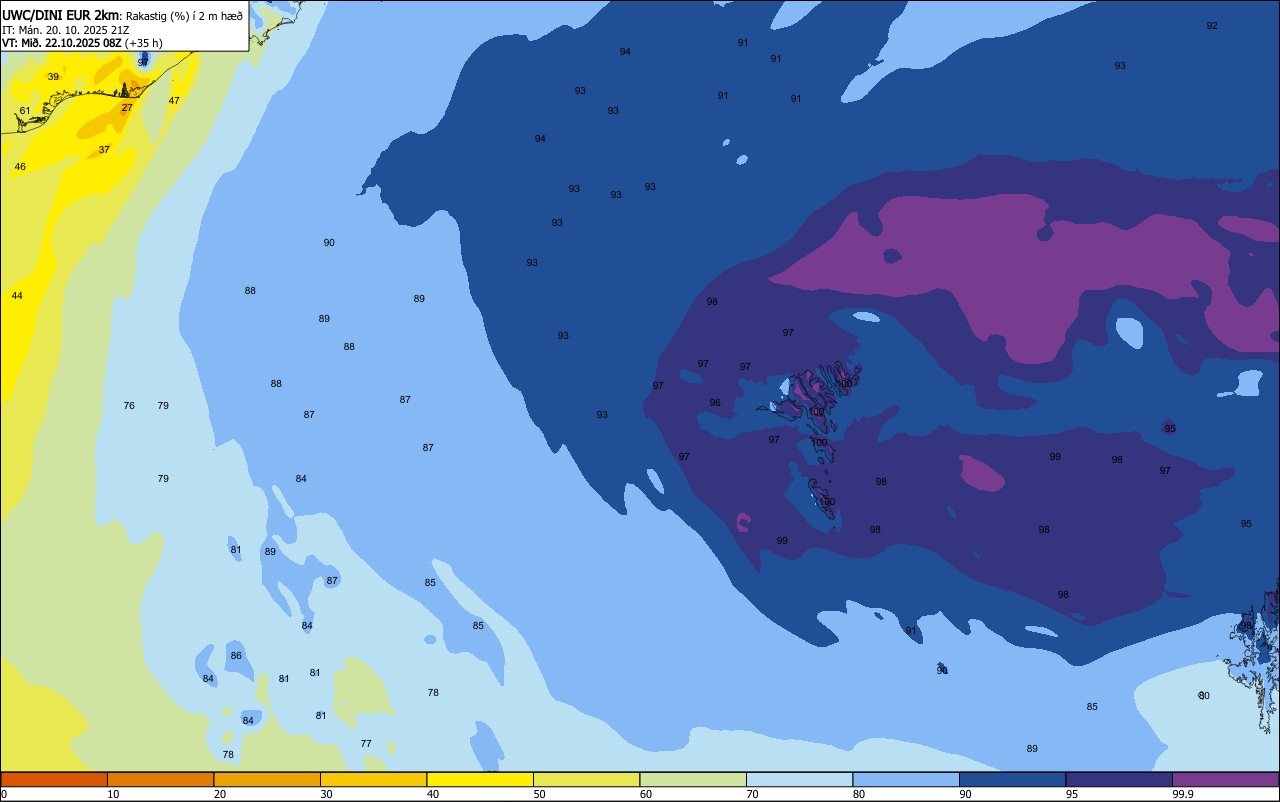Click the 10–20 orange legend swatch
Screen dimensions: 1280x802
click(x=160, y=779)
